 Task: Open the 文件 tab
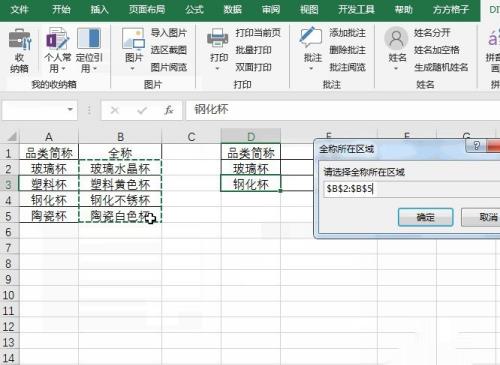19,9
